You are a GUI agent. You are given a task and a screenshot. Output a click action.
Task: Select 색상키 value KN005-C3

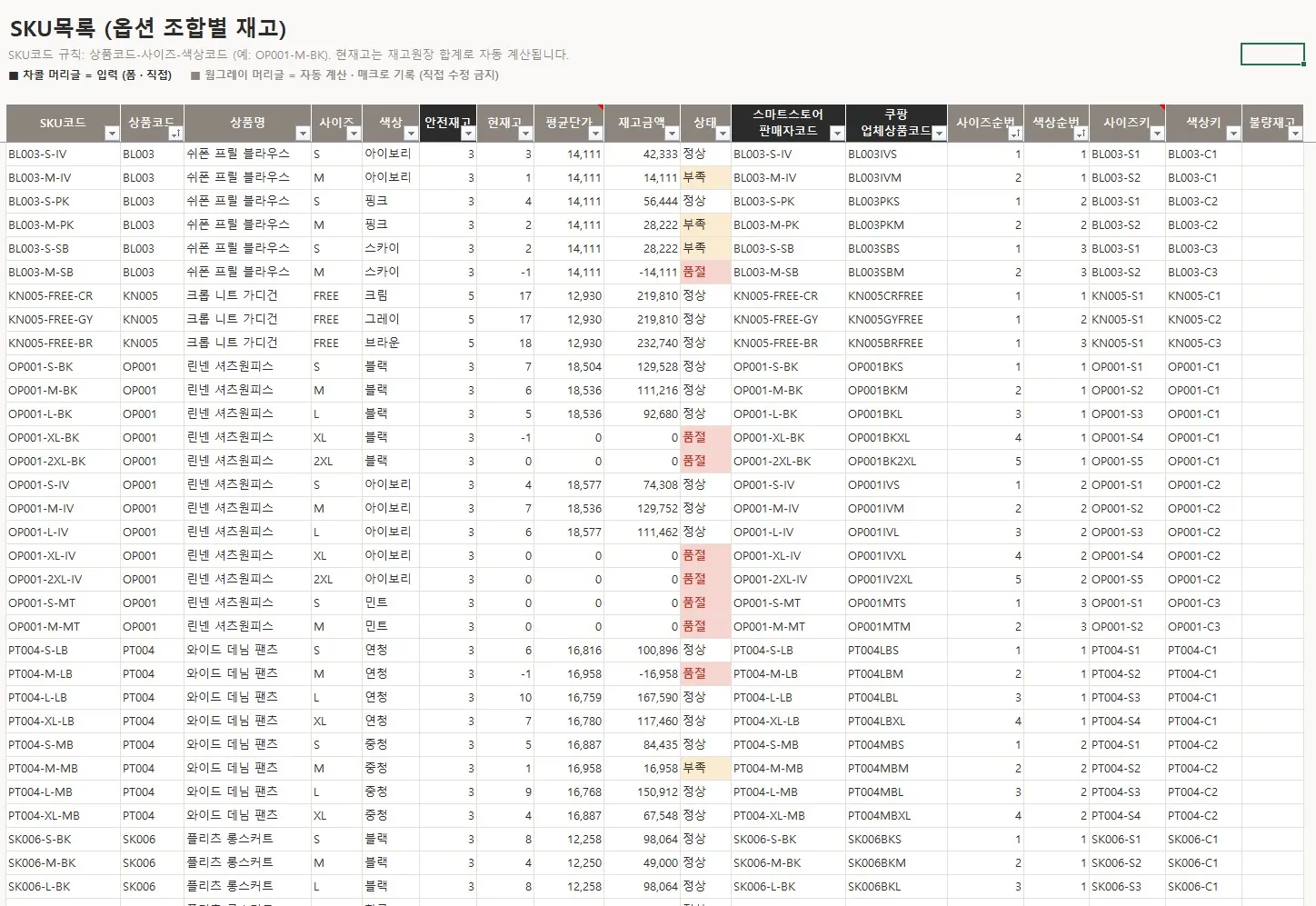tap(1203, 343)
